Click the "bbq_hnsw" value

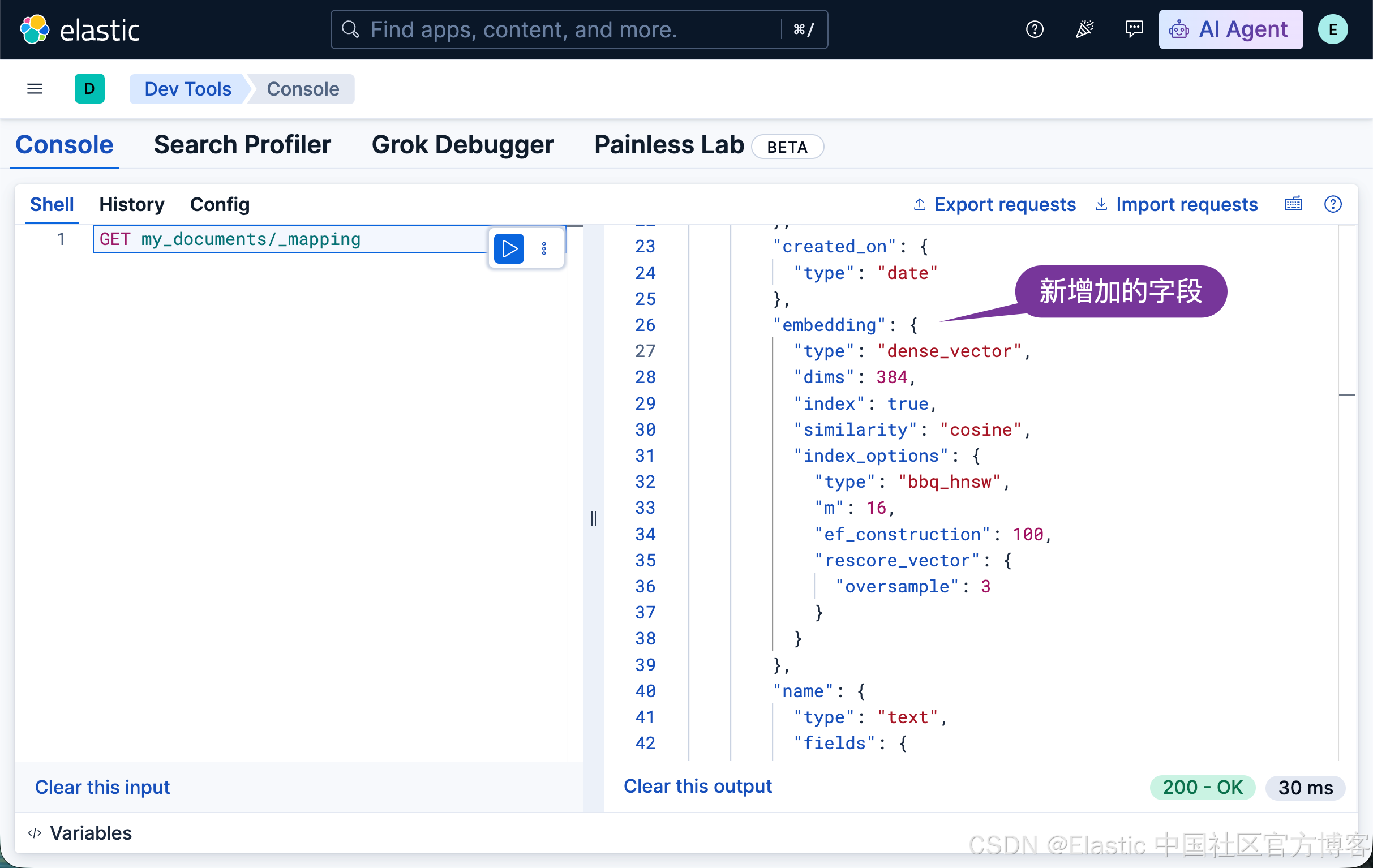click(949, 482)
